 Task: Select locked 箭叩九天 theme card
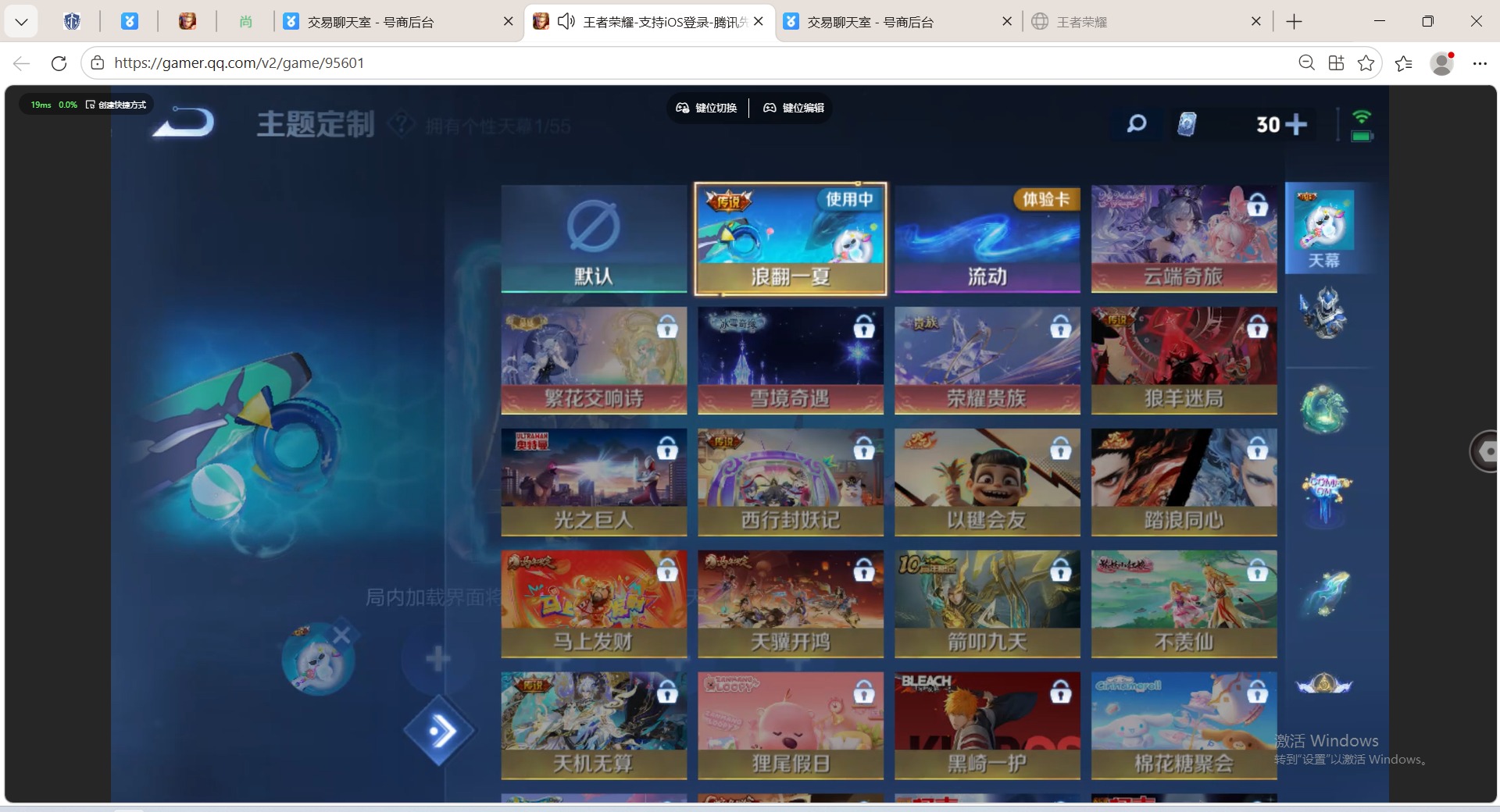coord(987,604)
